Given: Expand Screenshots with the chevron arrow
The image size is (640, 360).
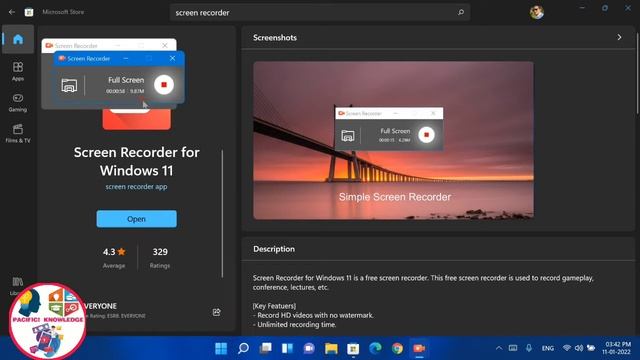Looking at the screenshot, I should 619,38.
